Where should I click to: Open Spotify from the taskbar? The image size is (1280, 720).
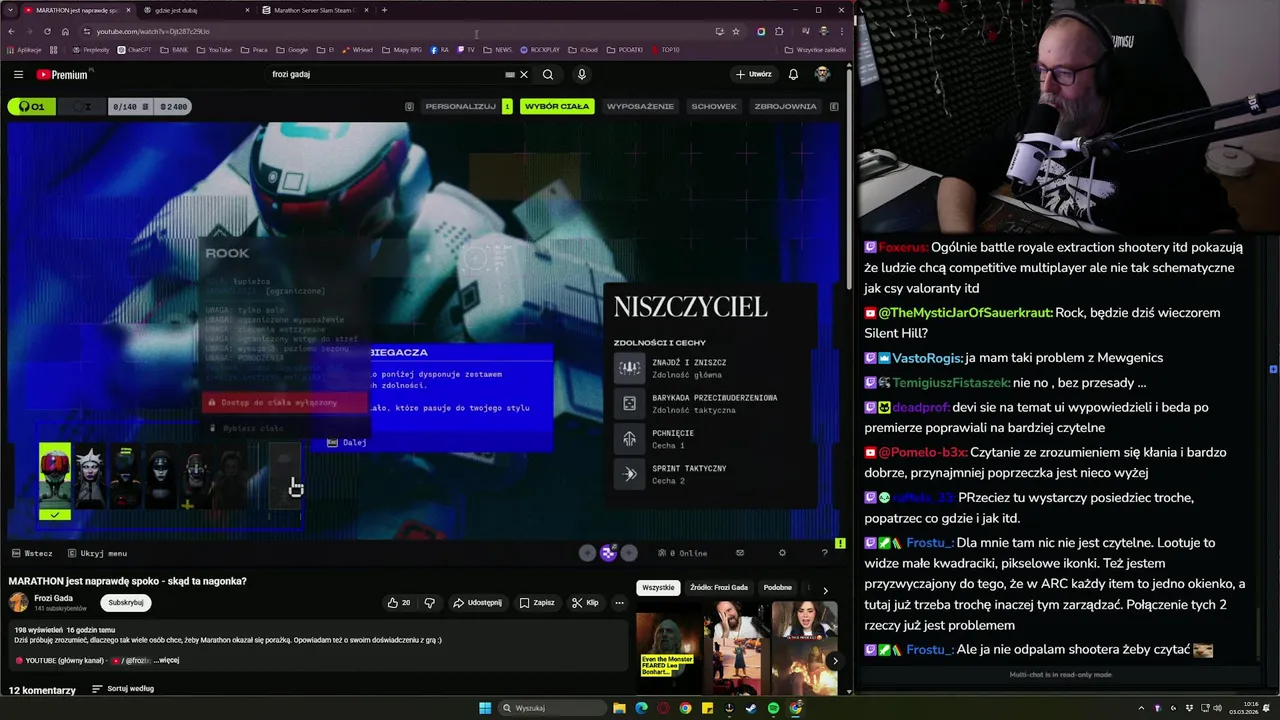click(x=773, y=708)
